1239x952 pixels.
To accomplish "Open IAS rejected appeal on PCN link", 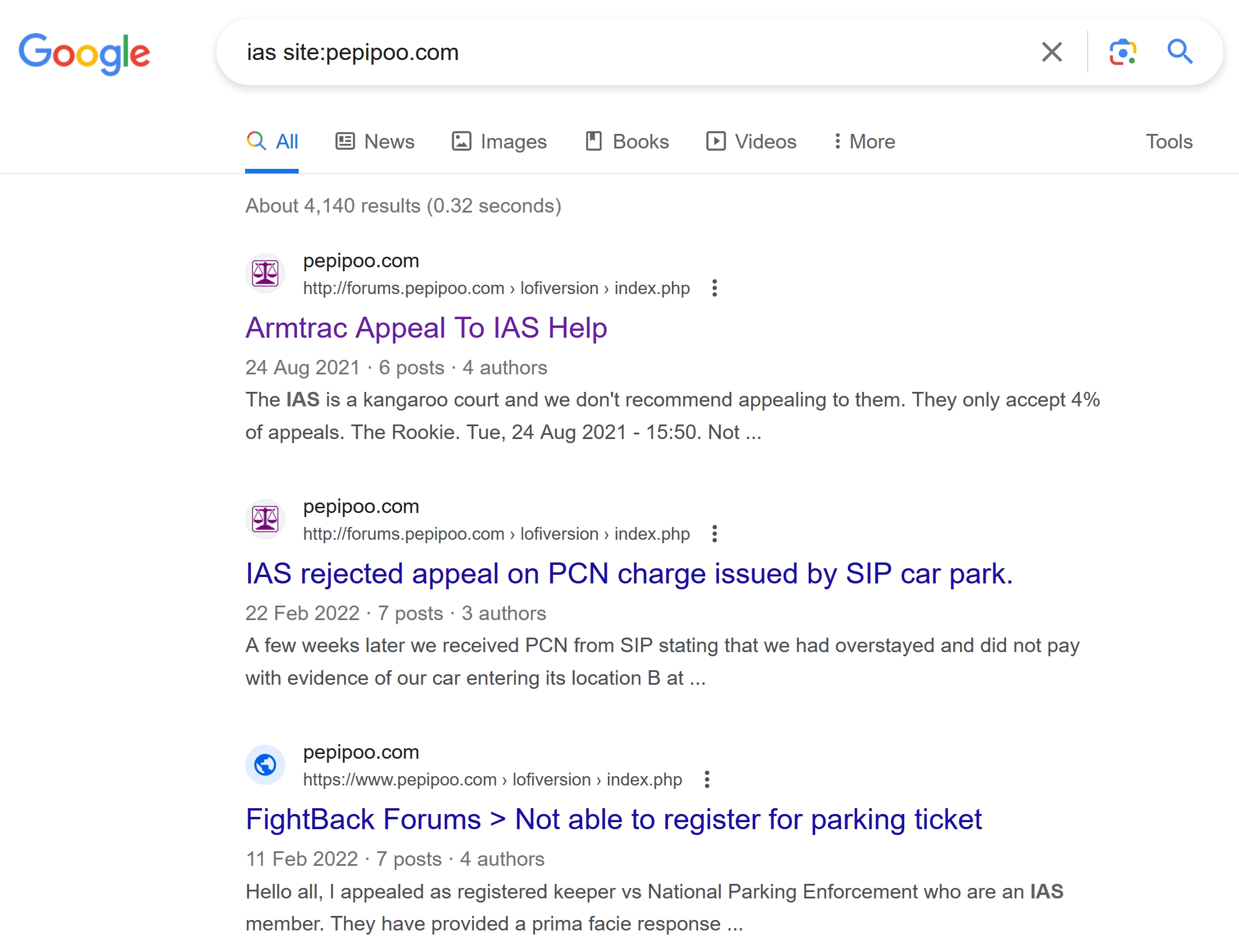I will 629,574.
